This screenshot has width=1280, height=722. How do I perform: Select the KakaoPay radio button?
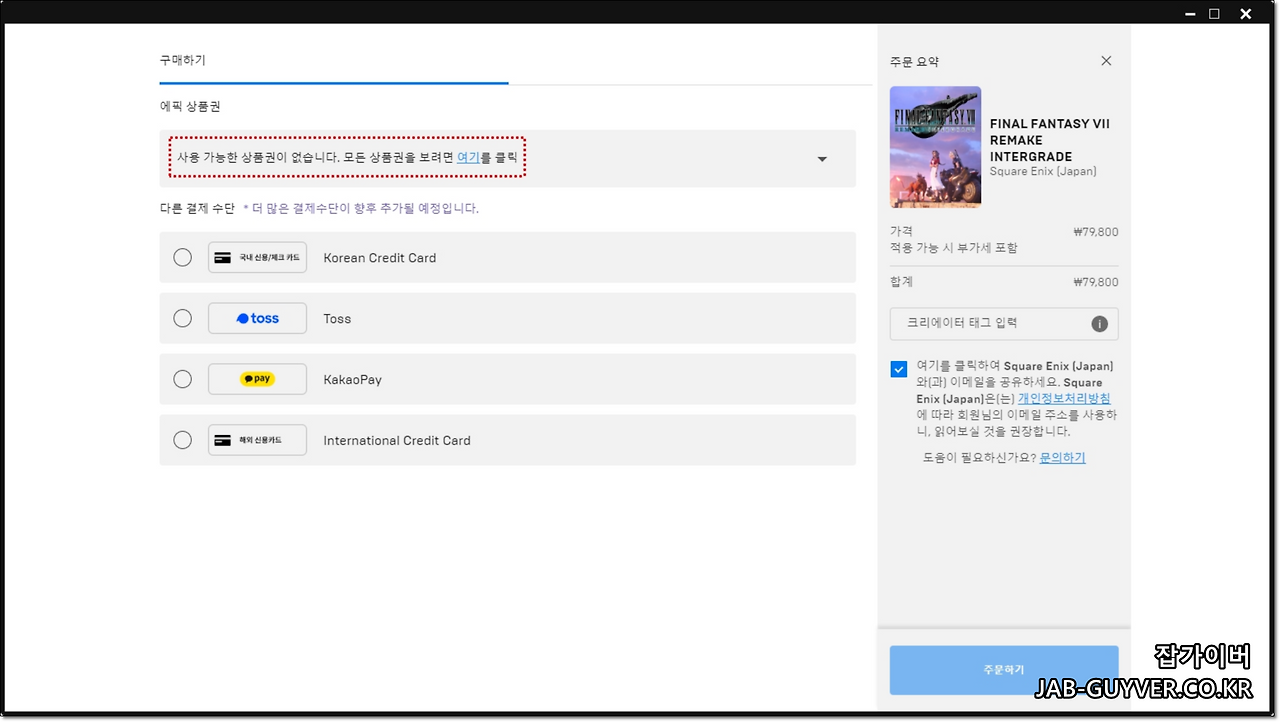pyautogui.click(x=182, y=379)
